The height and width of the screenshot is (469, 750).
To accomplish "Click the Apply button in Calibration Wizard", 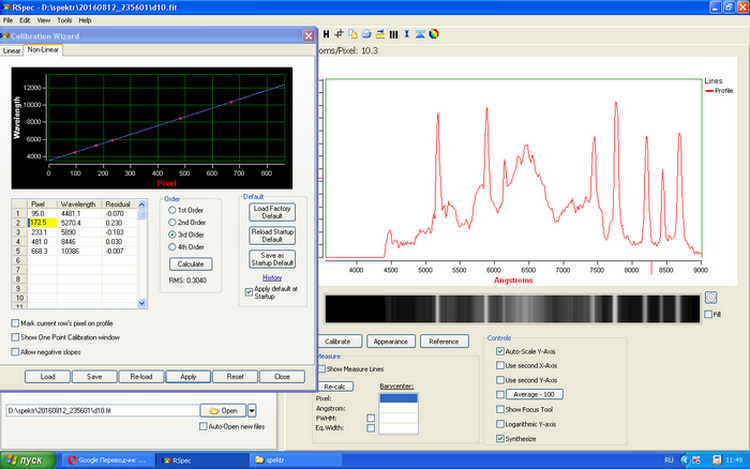I will pos(188,377).
